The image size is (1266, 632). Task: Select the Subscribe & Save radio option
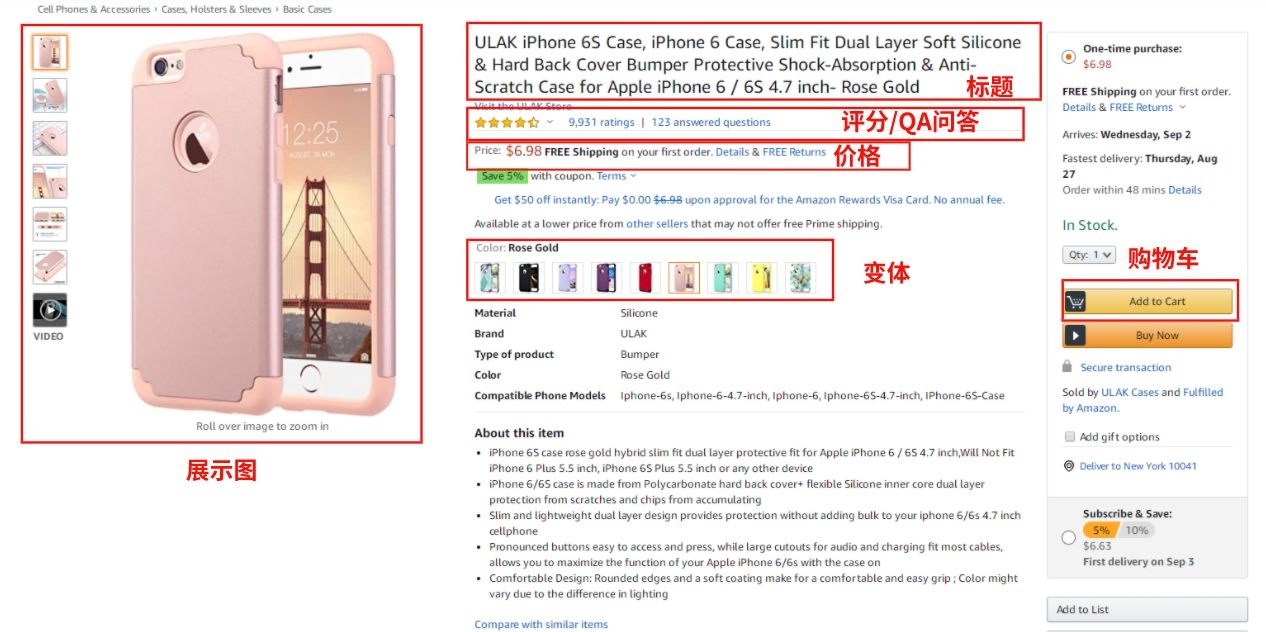tap(1069, 537)
